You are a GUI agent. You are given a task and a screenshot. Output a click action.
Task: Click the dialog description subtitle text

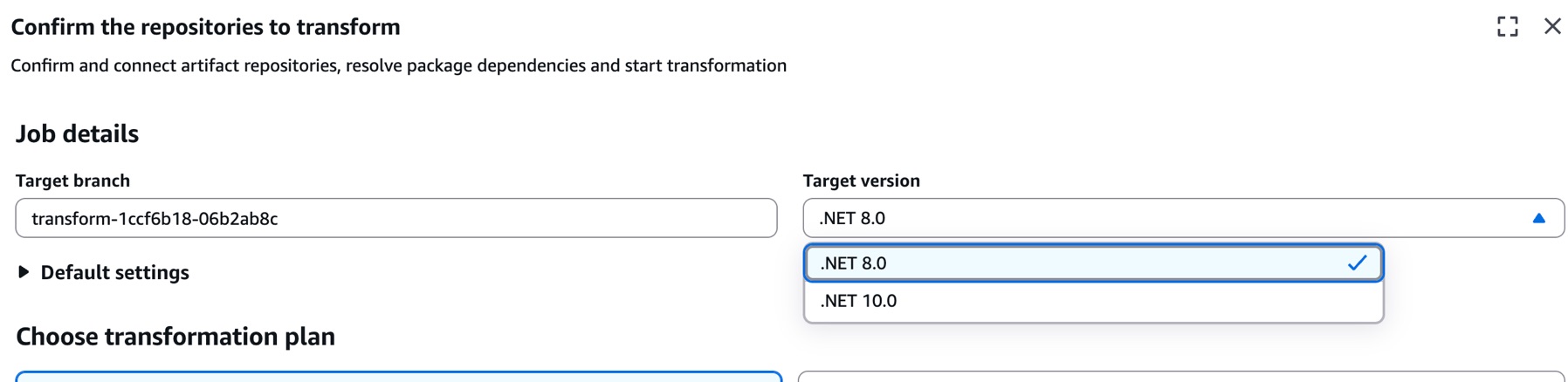[x=398, y=65]
